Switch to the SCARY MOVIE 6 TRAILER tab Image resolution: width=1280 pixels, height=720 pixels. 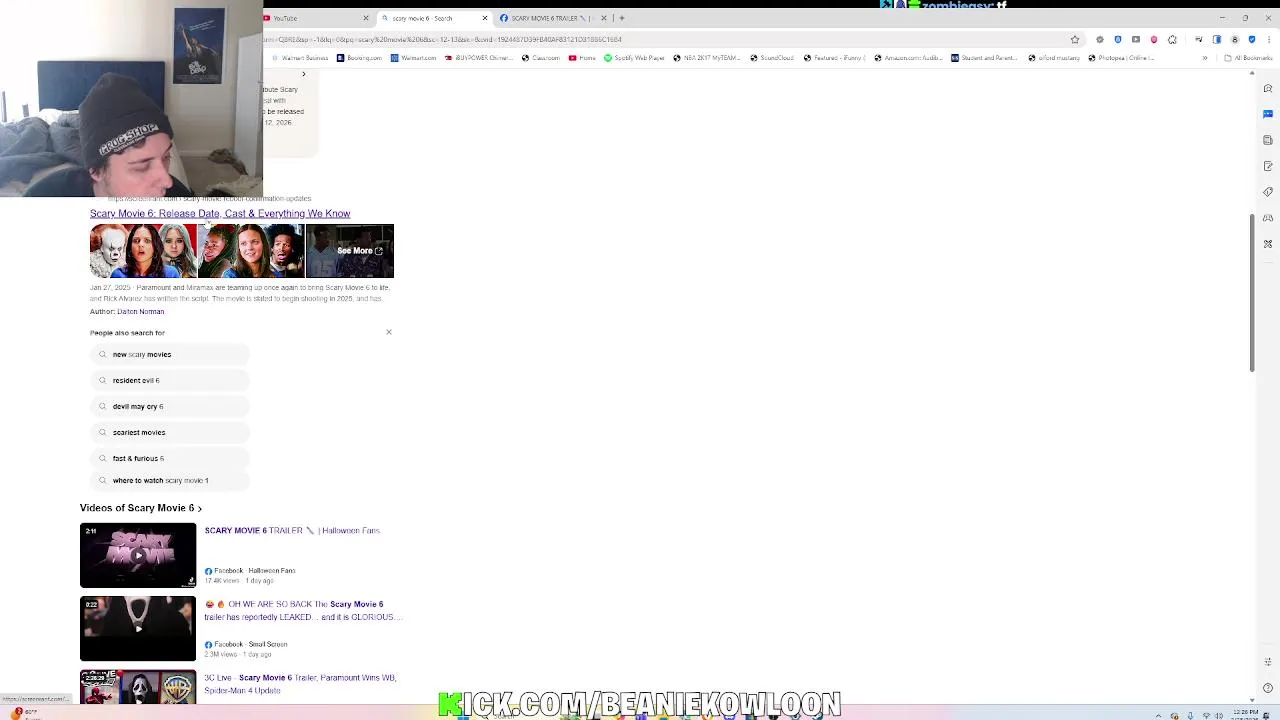[553, 18]
